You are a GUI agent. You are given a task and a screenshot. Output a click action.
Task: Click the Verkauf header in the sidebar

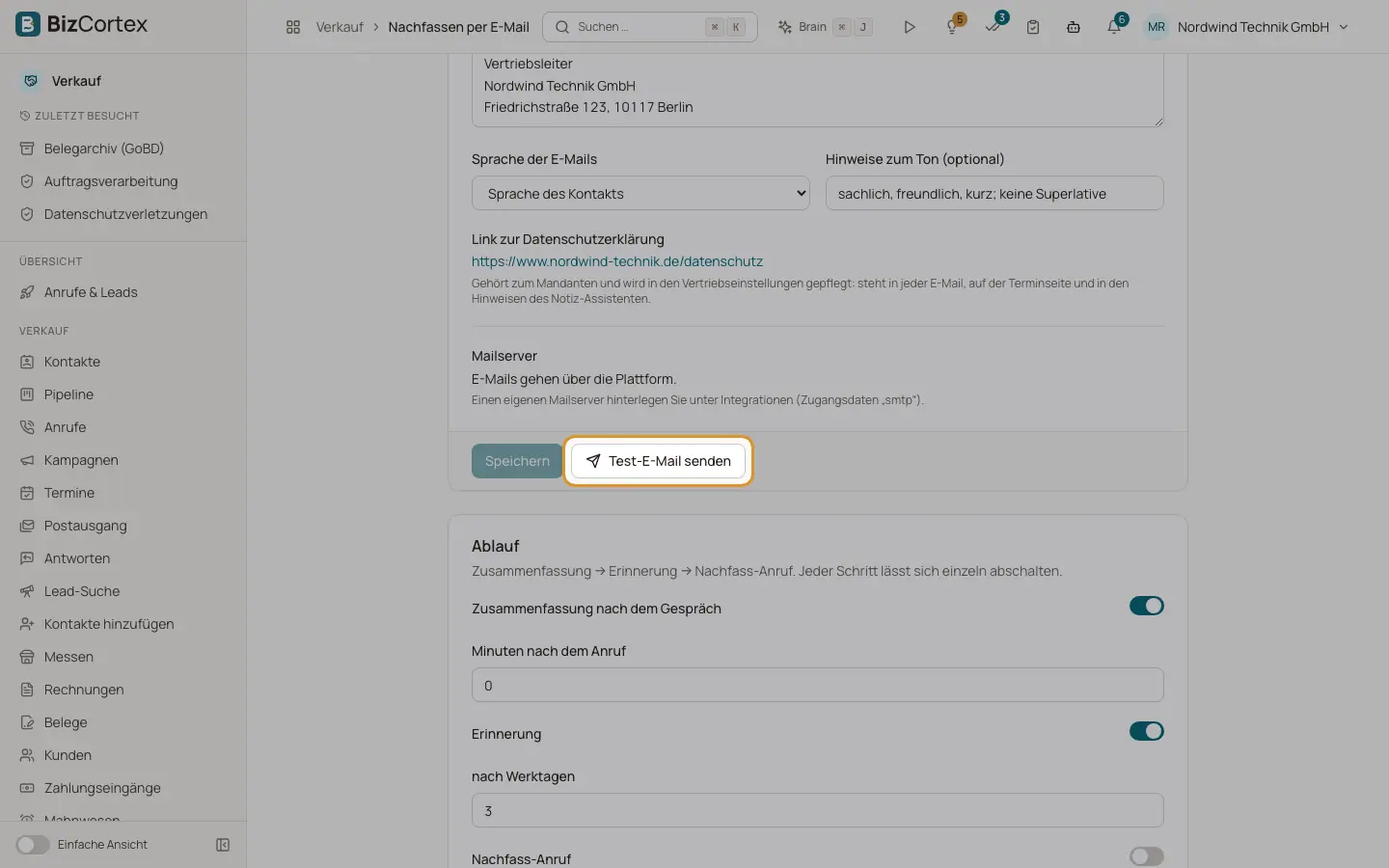click(76, 81)
